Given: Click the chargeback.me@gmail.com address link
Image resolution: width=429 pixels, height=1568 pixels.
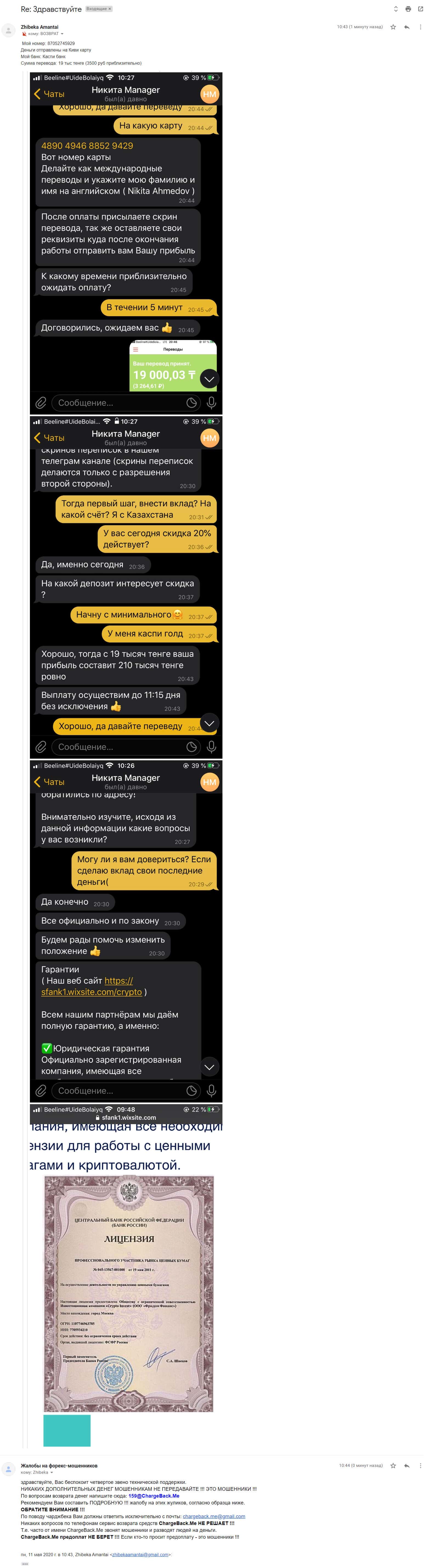Looking at the screenshot, I should pos(214,1516).
